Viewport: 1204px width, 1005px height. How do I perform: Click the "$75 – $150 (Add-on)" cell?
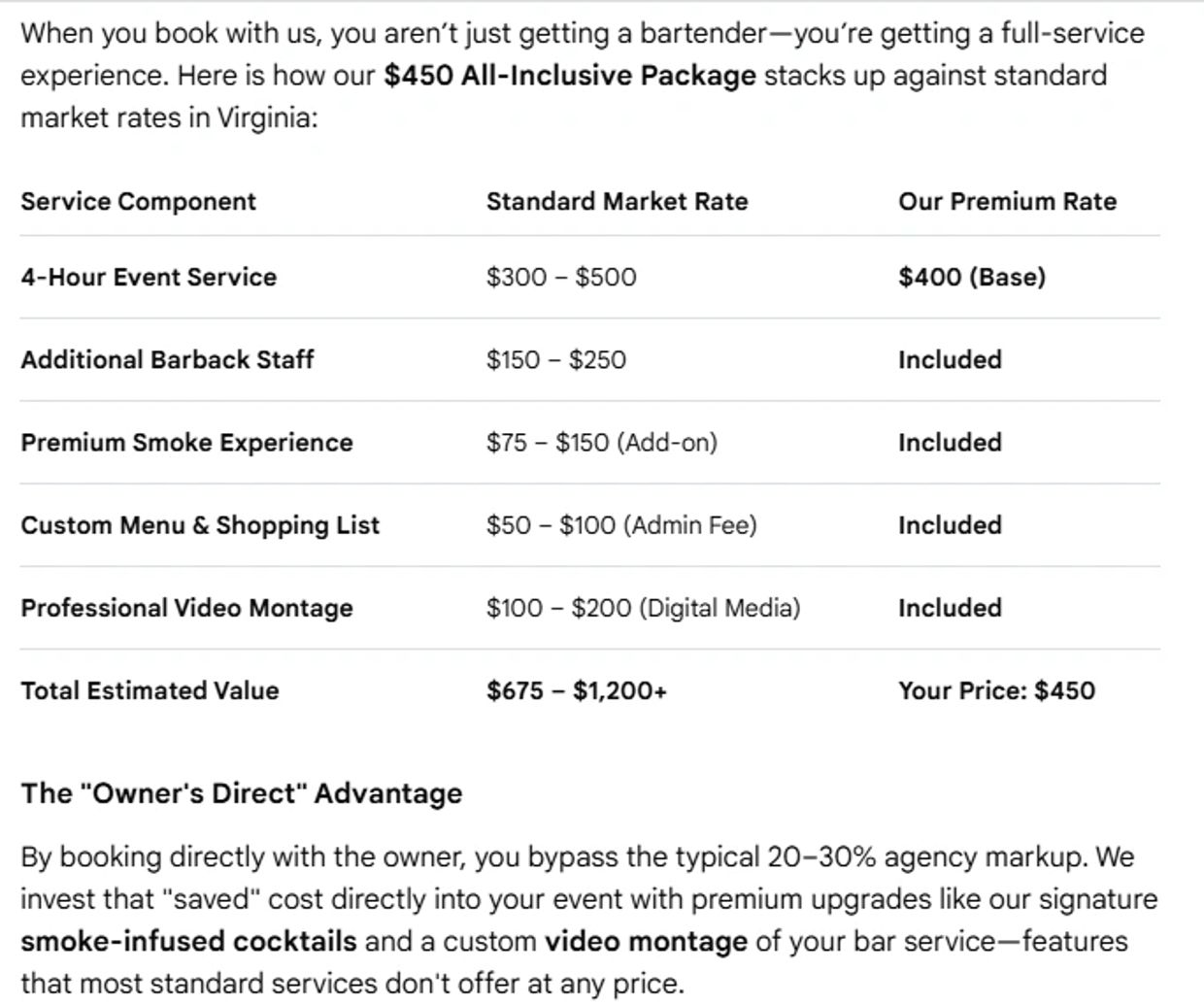click(x=601, y=443)
